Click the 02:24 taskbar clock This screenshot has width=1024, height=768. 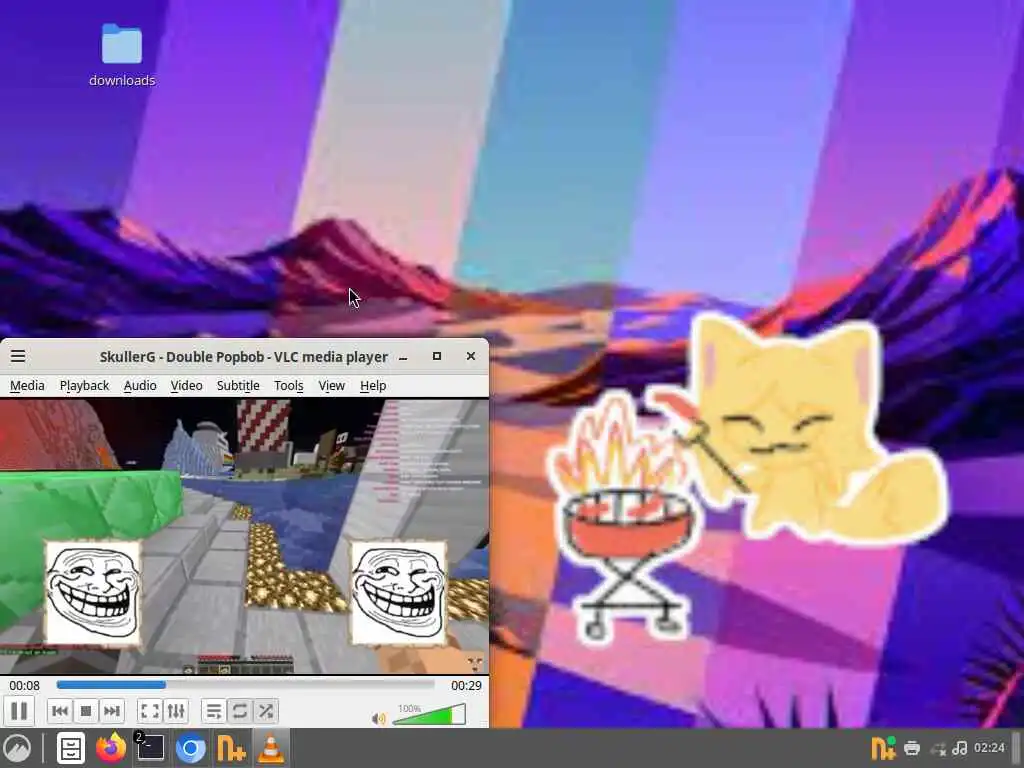click(x=989, y=748)
